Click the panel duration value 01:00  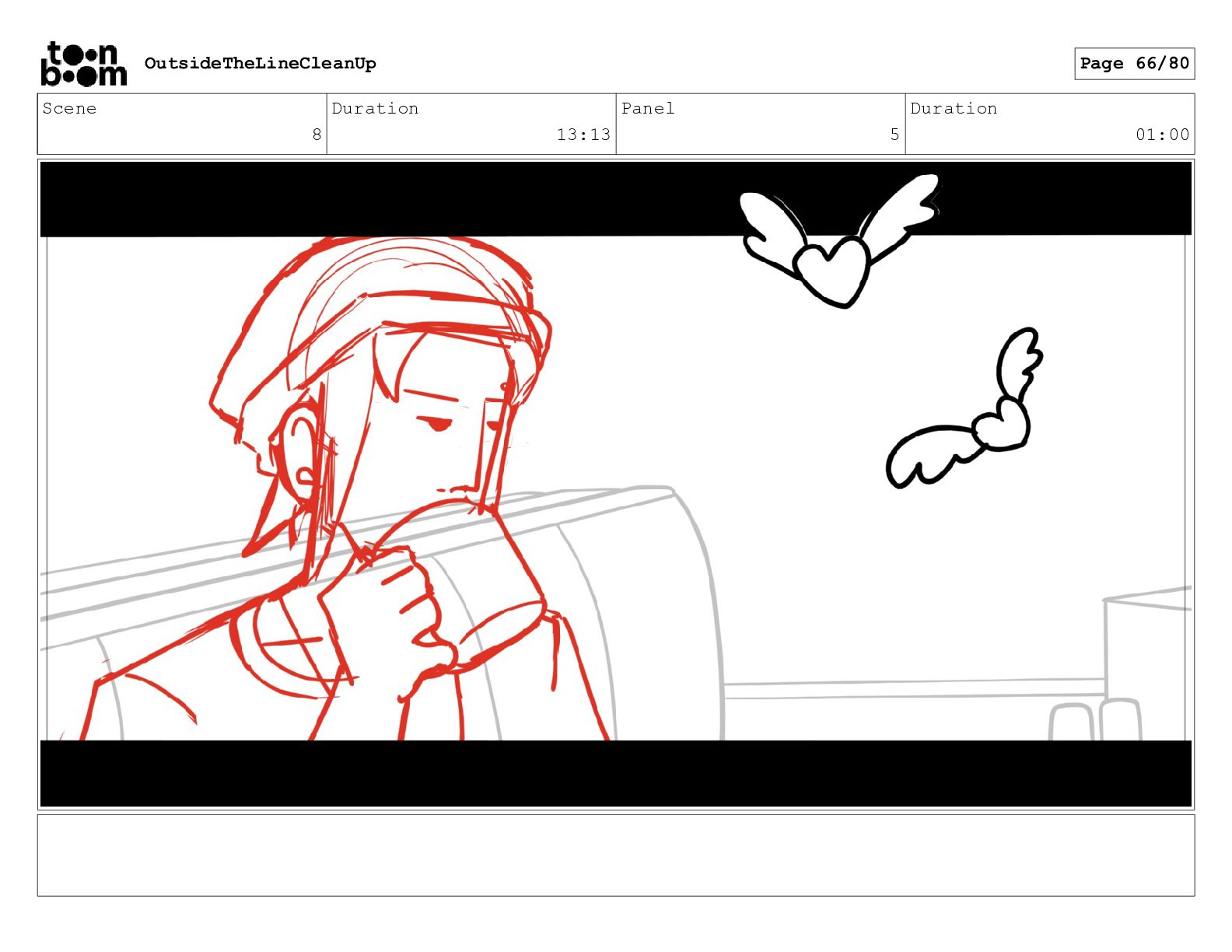point(1162,135)
